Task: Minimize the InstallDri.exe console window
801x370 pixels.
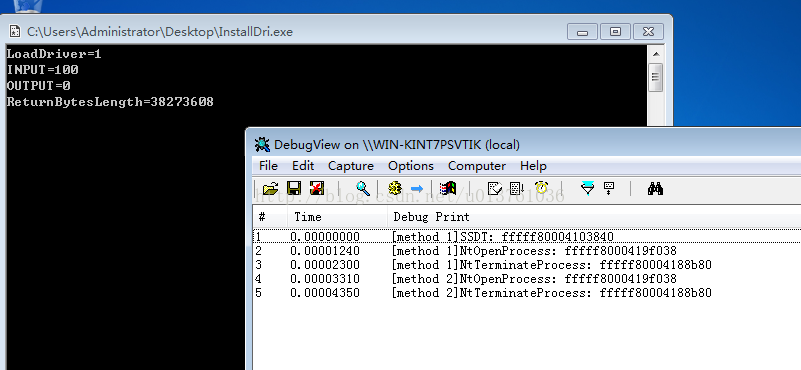Action: tap(582, 32)
